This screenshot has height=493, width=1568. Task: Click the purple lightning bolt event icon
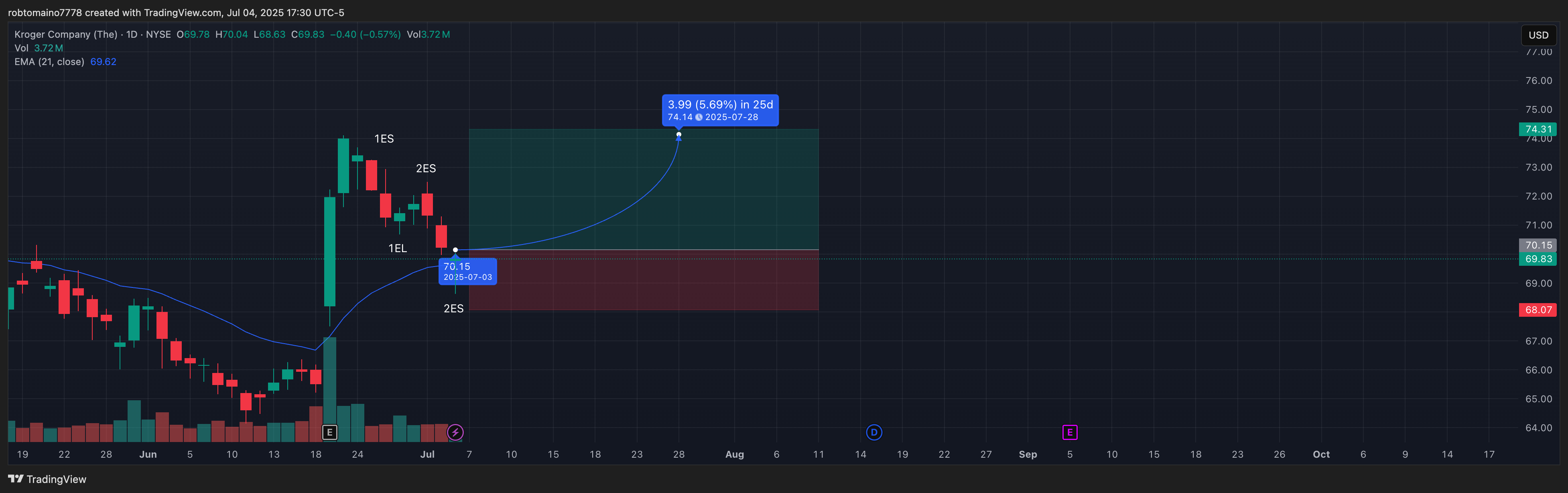[x=455, y=432]
